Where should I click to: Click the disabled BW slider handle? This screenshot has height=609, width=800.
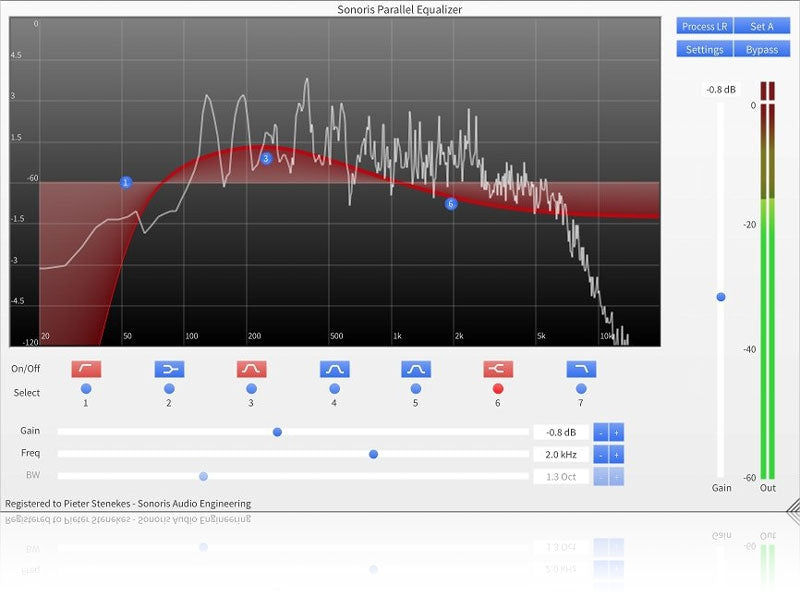[204, 476]
